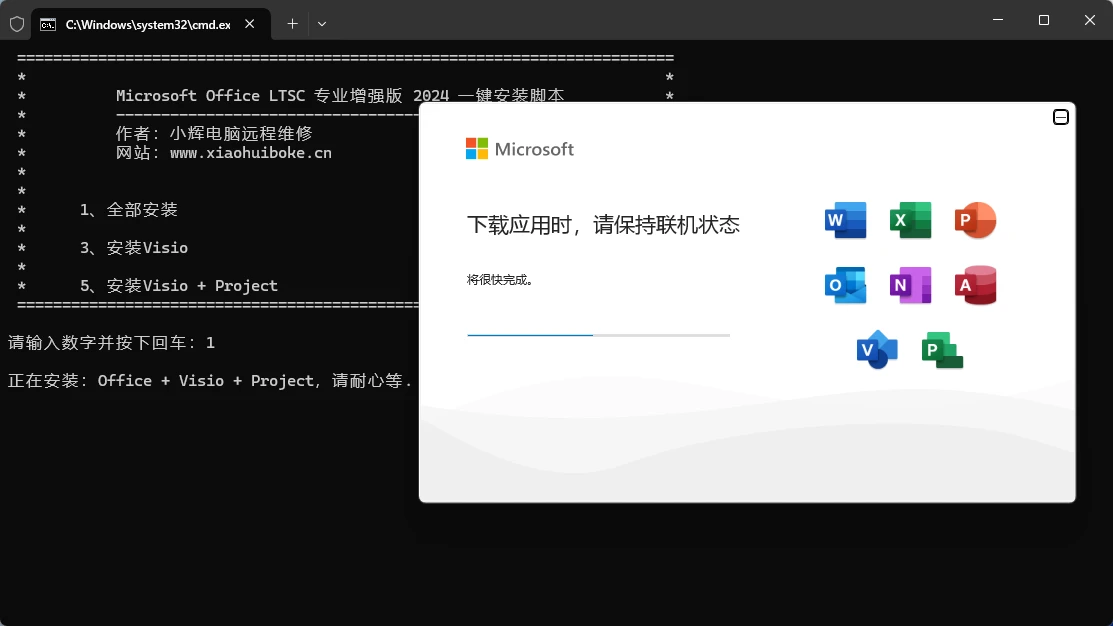The image size is (1113, 626).
Task: Click the Word app icon
Action: pyautogui.click(x=845, y=220)
